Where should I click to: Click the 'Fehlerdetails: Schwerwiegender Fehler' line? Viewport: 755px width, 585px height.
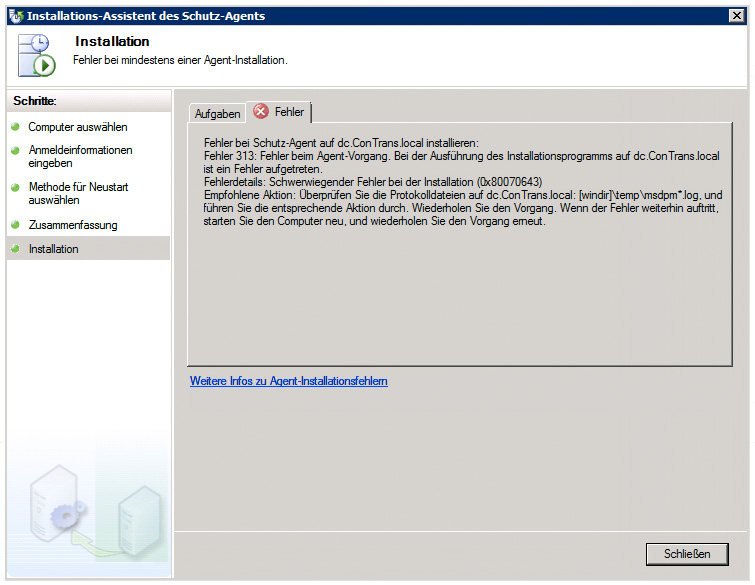(373, 182)
